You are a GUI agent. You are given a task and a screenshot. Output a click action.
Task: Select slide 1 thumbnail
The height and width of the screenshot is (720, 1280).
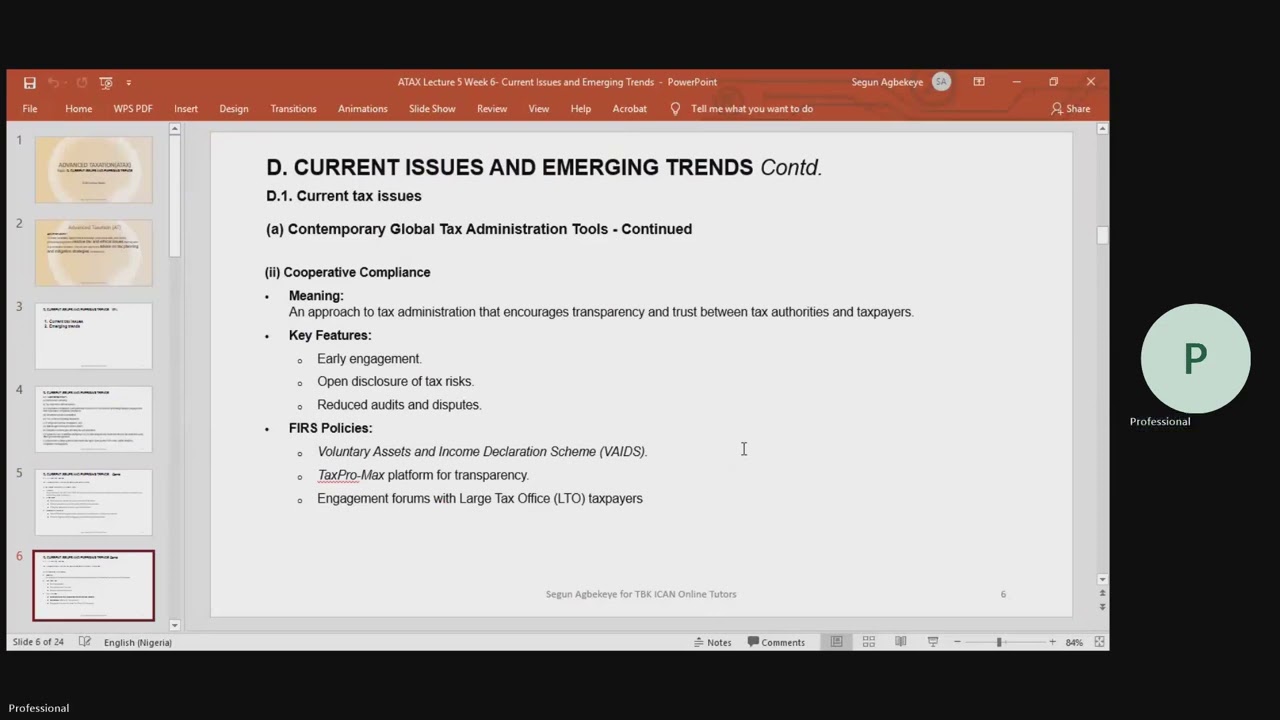coord(94,170)
